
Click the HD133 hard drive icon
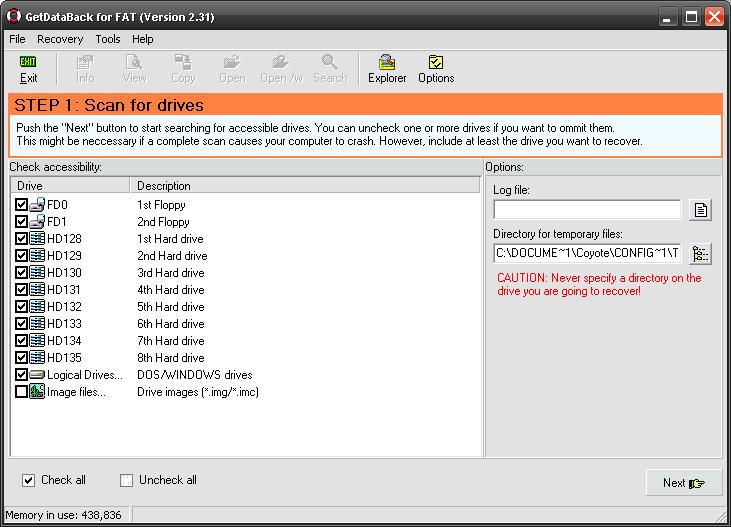37,323
